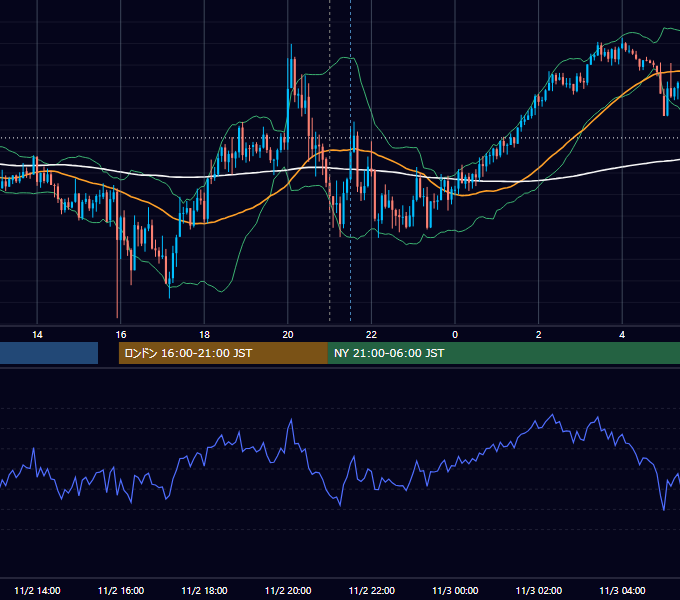Click the 11/2 20:00 date label
This screenshot has width=680, height=600.
[x=288, y=590]
